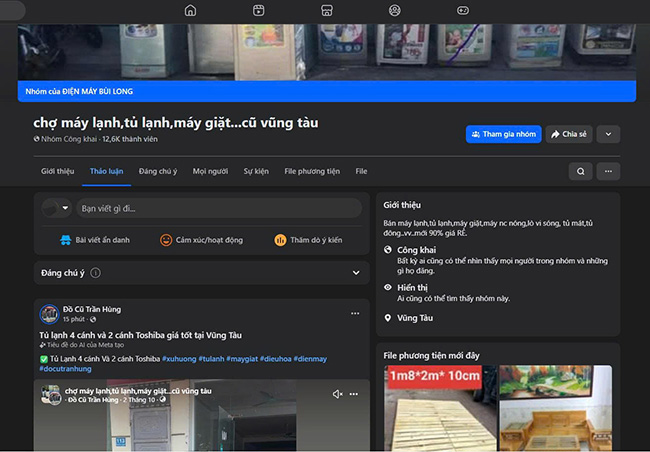Click the #dienmay hashtag
650x452 pixels.
pyautogui.click(x=310, y=359)
